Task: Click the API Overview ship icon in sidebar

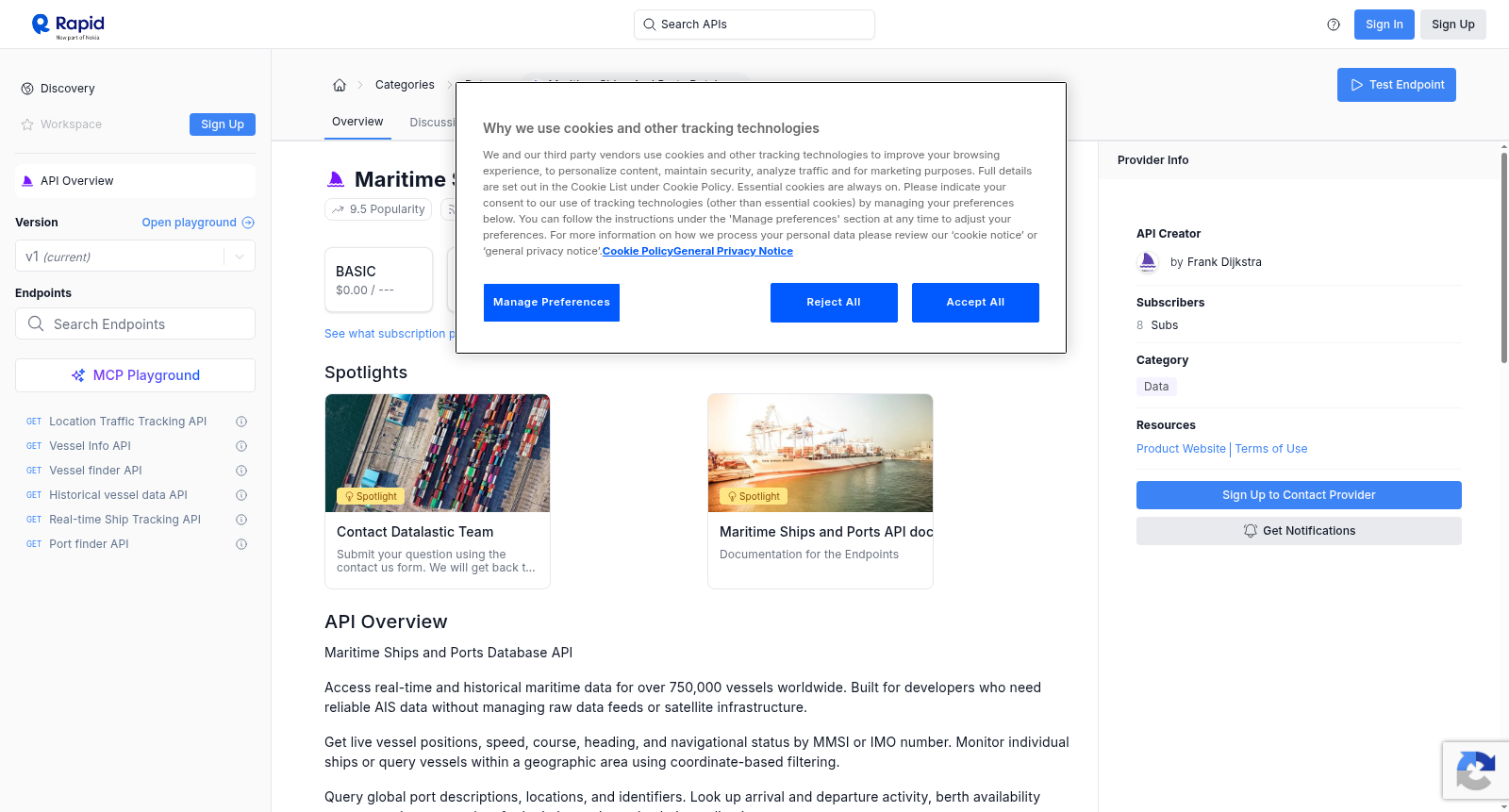Action: [27, 181]
